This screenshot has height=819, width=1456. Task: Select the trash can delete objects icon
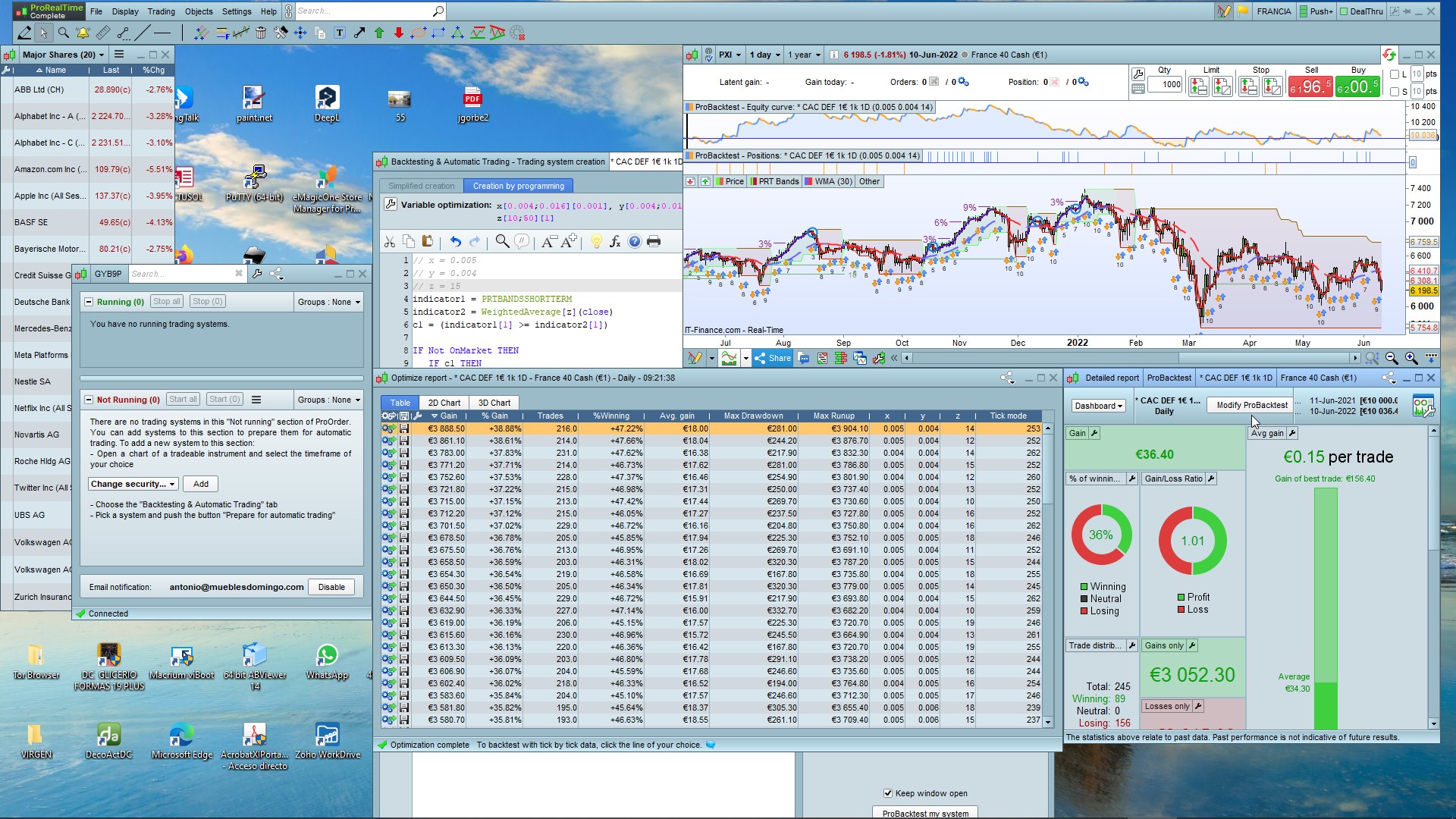(261, 33)
